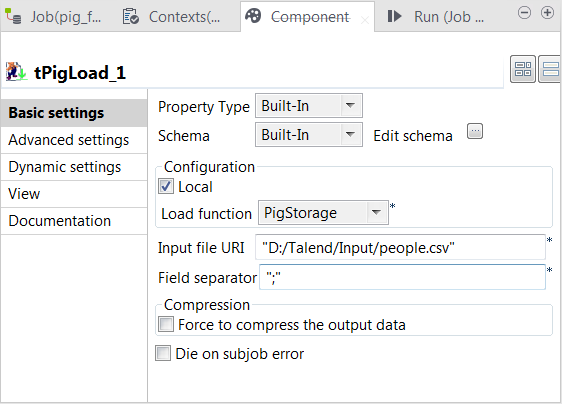Open the Documentation section

(74, 221)
